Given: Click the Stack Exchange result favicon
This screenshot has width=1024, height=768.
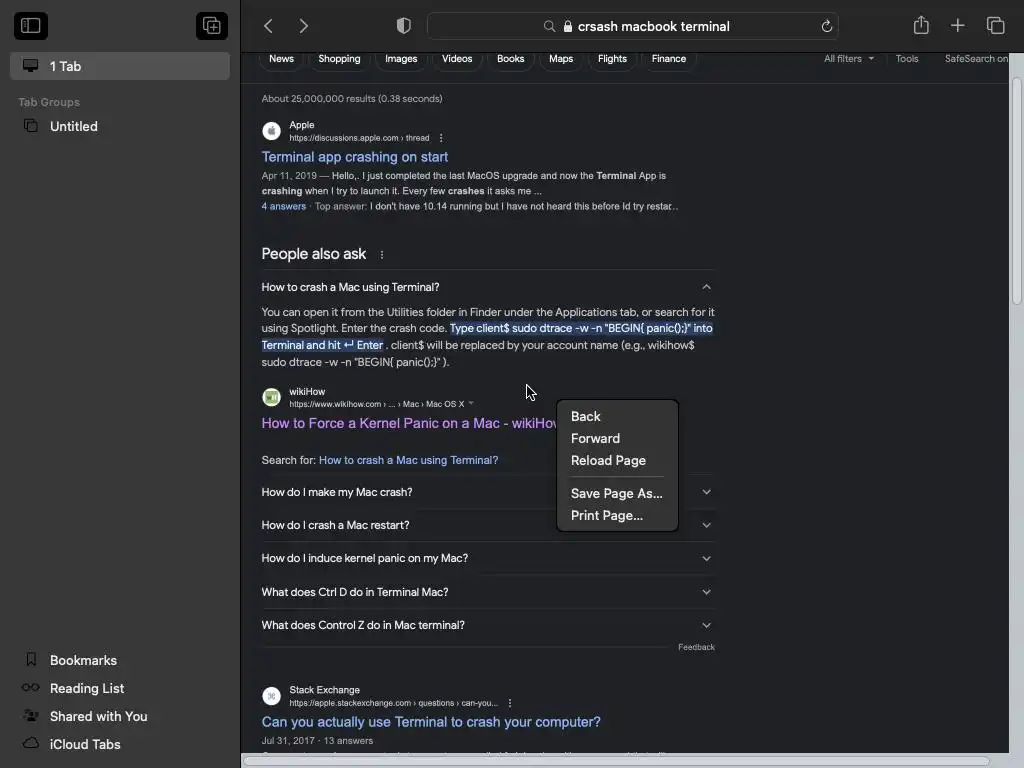Looking at the screenshot, I should (272, 696).
